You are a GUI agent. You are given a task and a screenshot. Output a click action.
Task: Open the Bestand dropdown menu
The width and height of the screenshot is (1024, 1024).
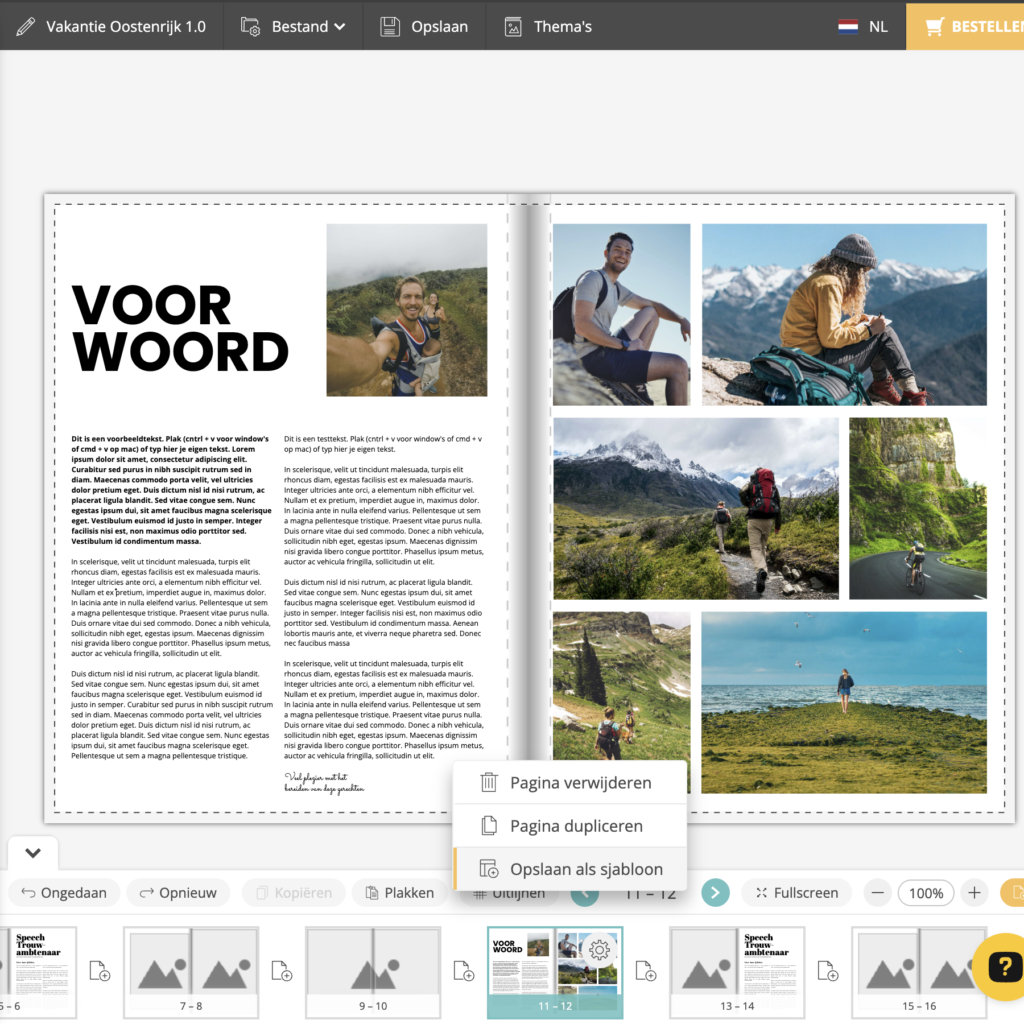pos(293,27)
